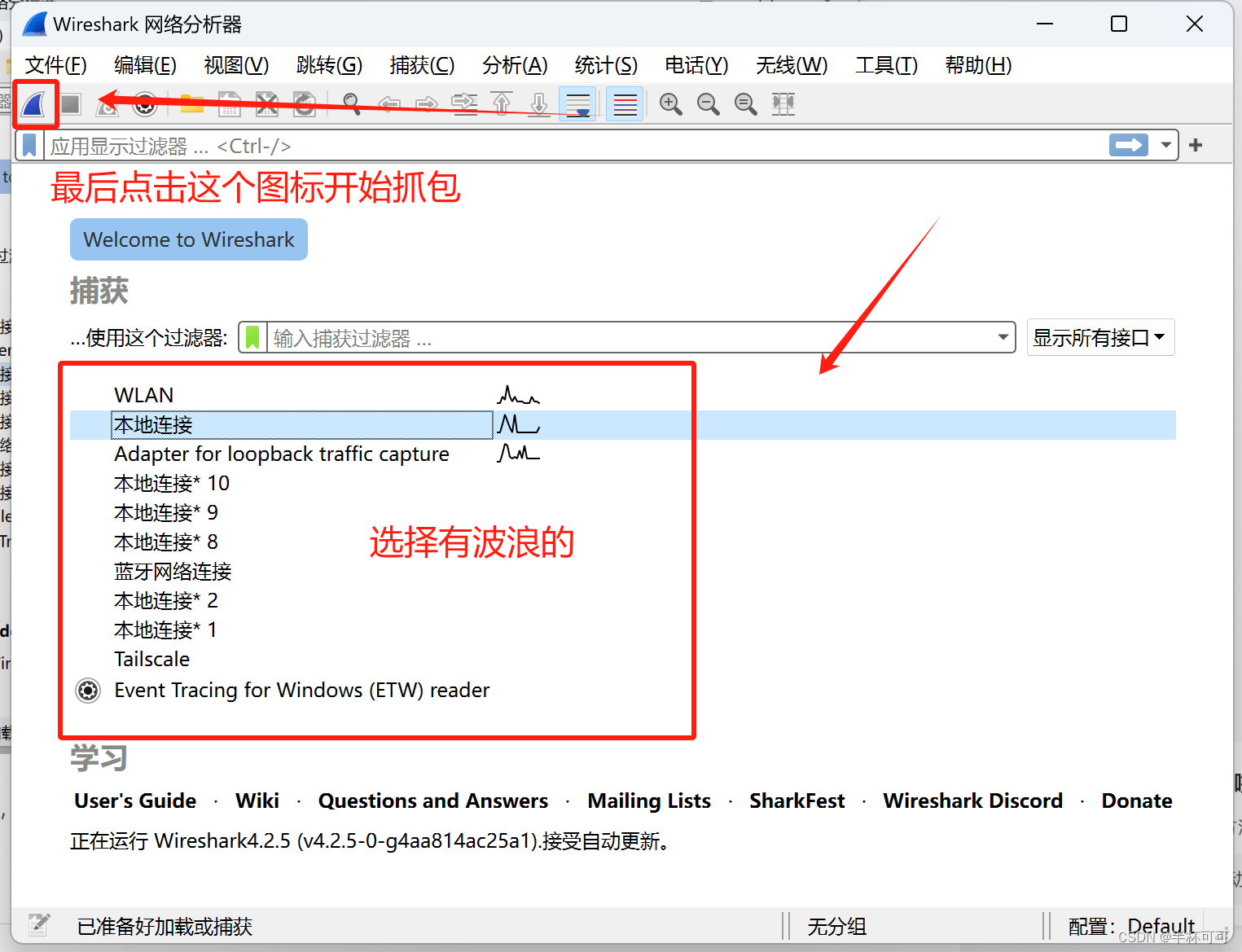Click ETW reader gear settings icon
1242x952 pixels.
[88, 691]
